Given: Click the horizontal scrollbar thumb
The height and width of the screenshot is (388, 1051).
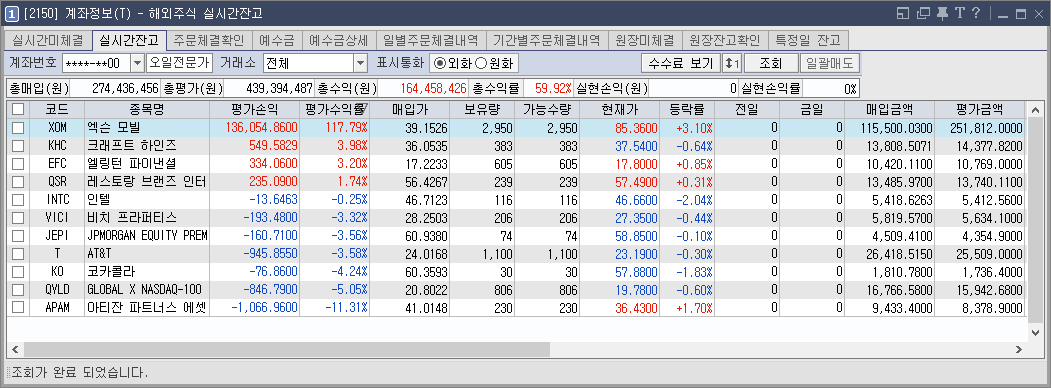Looking at the screenshot, I should [286, 350].
